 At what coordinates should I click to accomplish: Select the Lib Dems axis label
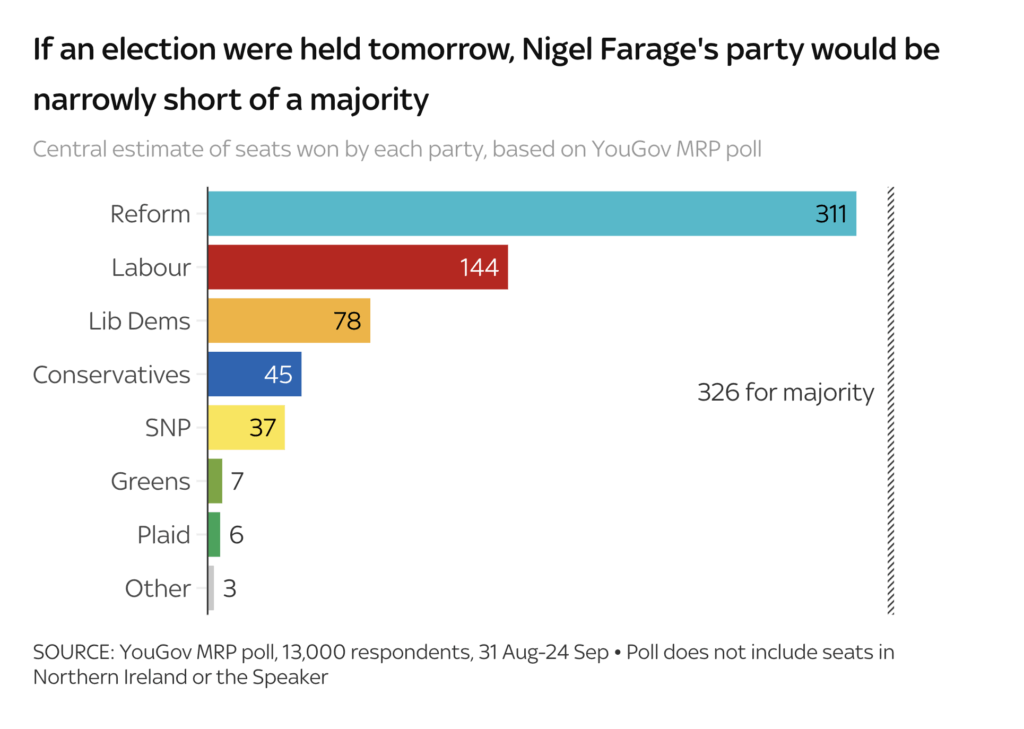pos(140,321)
